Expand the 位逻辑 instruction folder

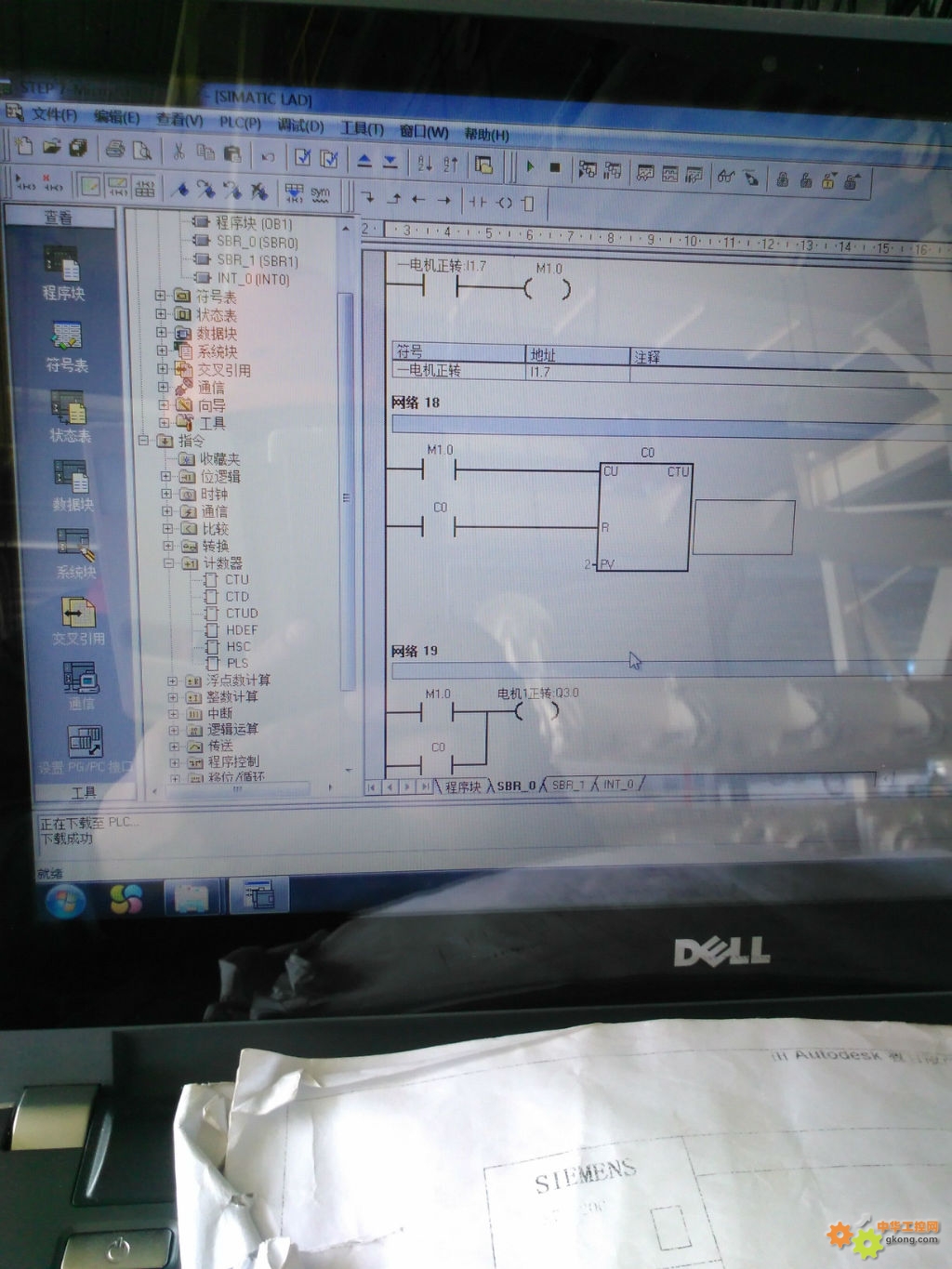click(x=166, y=476)
